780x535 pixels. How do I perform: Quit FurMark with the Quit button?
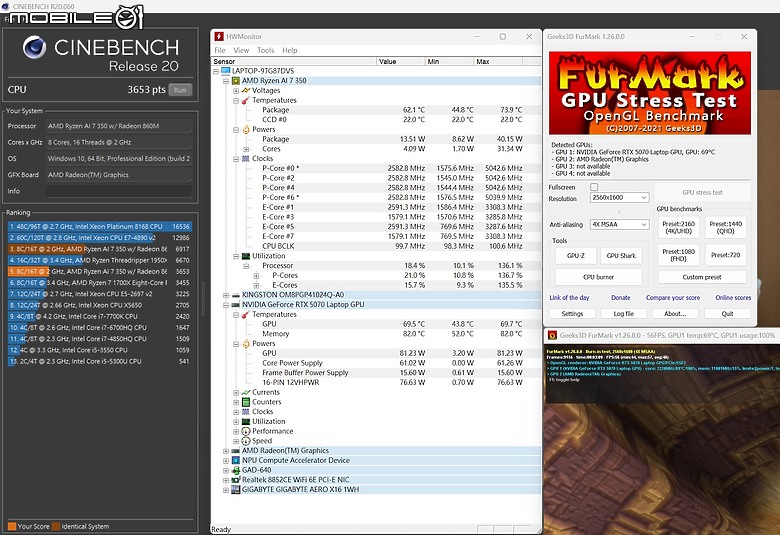[x=727, y=314]
